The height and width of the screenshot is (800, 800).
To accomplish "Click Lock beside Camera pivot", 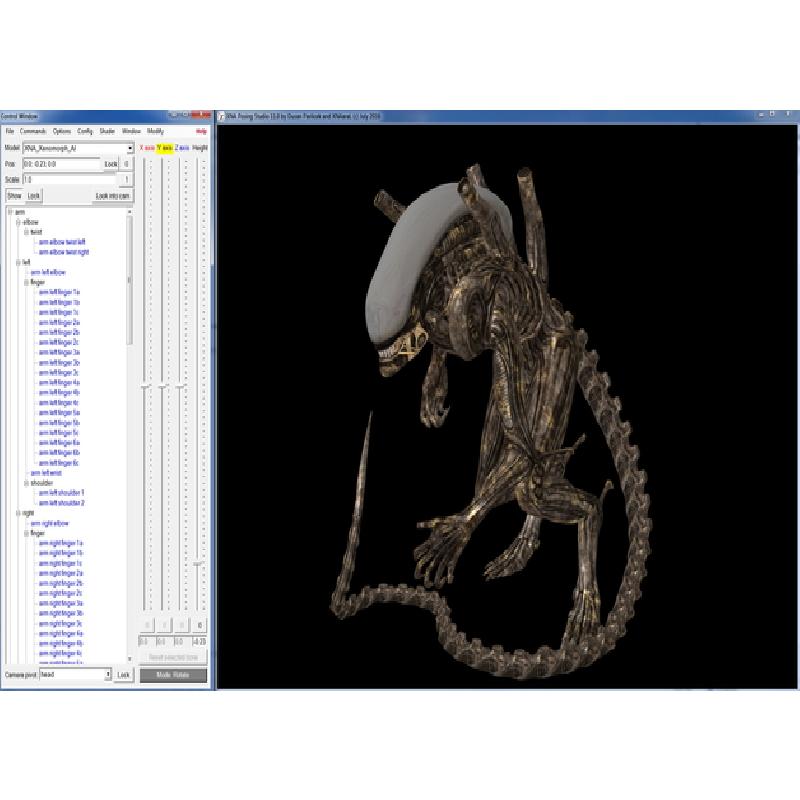I will 123,674.
